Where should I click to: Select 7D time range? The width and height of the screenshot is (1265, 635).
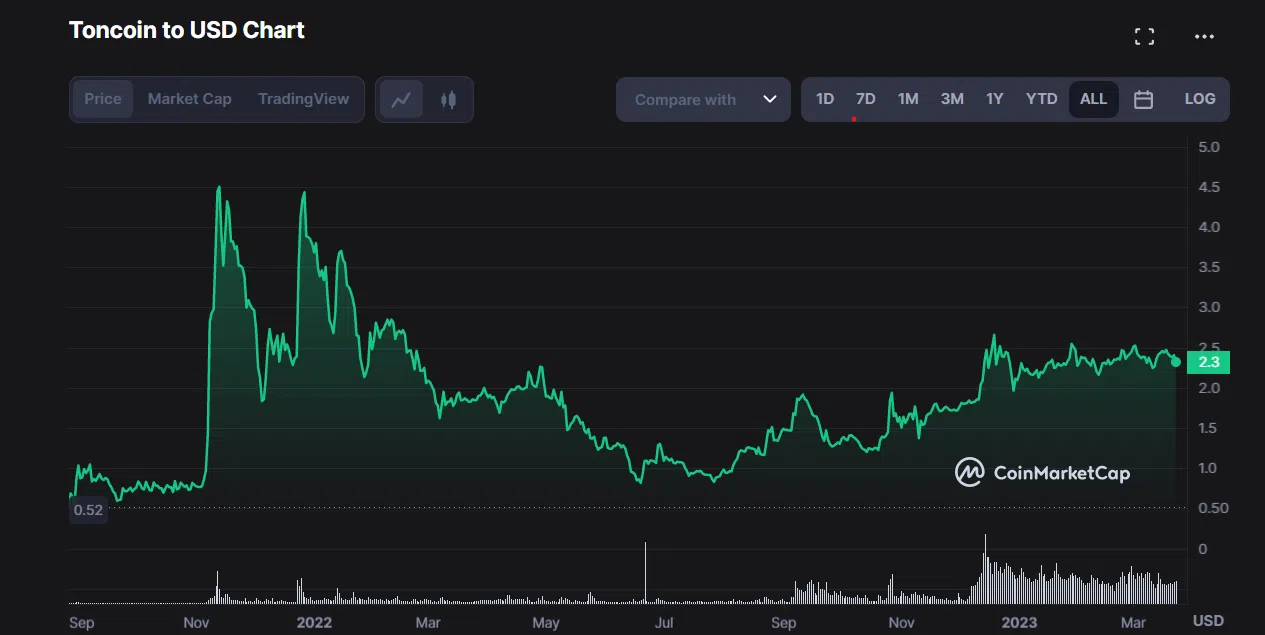click(866, 99)
